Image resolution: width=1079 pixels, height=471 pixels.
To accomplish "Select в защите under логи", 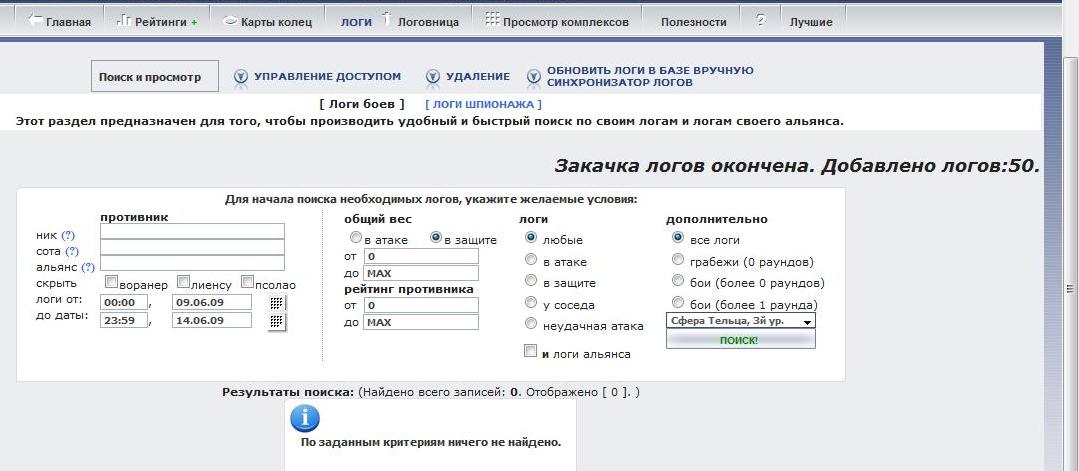I will point(531,281).
